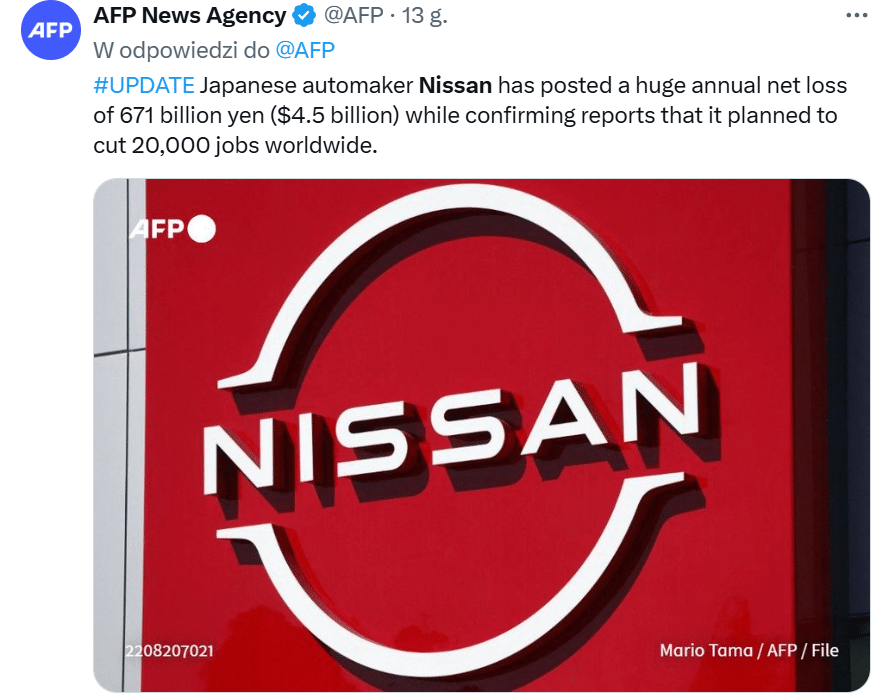Viewport: 881px width, 696px height.
Task: Open the AFP profile avatar
Action: point(50,29)
